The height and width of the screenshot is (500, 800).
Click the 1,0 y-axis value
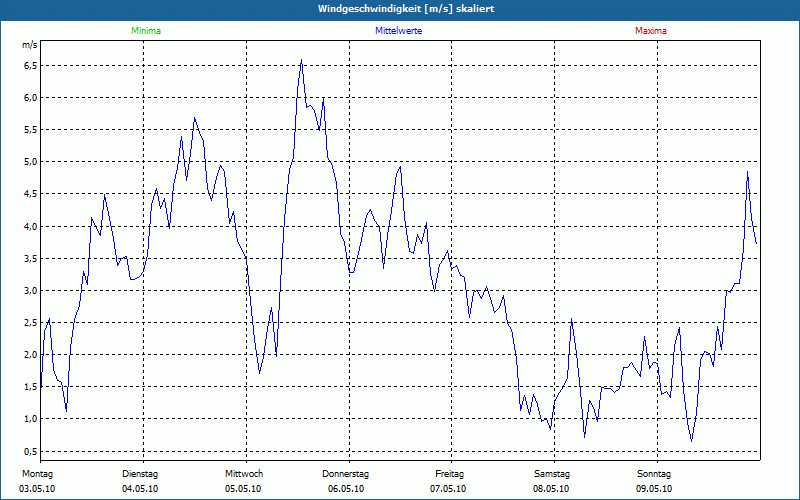point(30,419)
